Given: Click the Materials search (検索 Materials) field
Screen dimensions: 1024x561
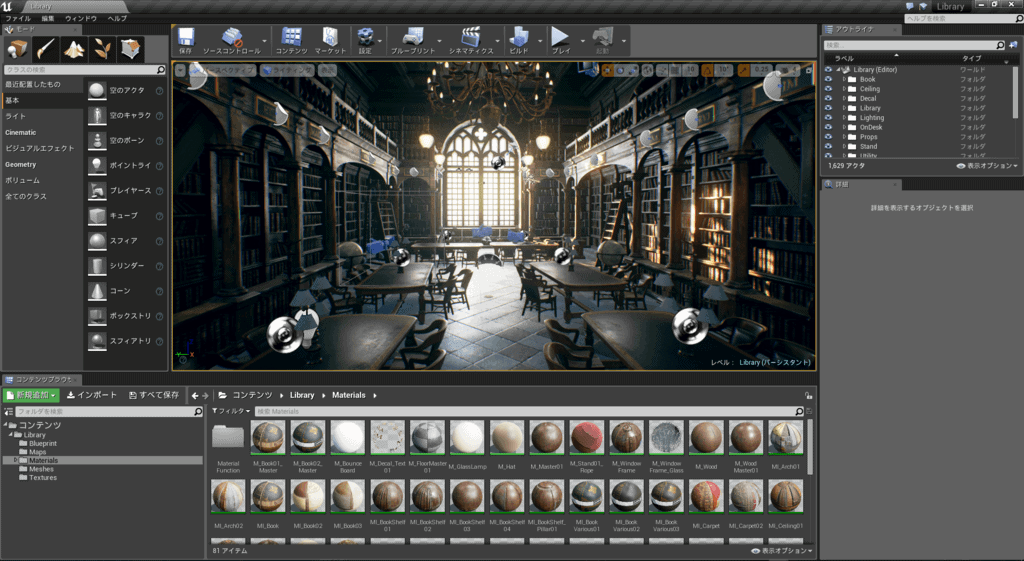Looking at the screenshot, I should click(529, 411).
